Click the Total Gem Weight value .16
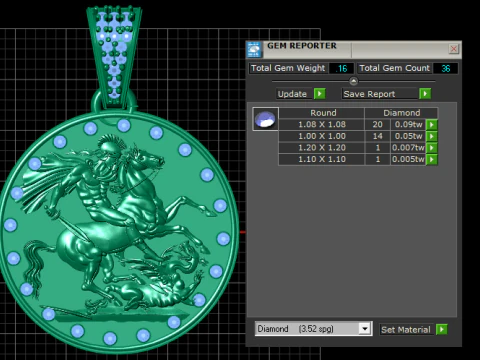Screen dimensions: 480x360 341,68
